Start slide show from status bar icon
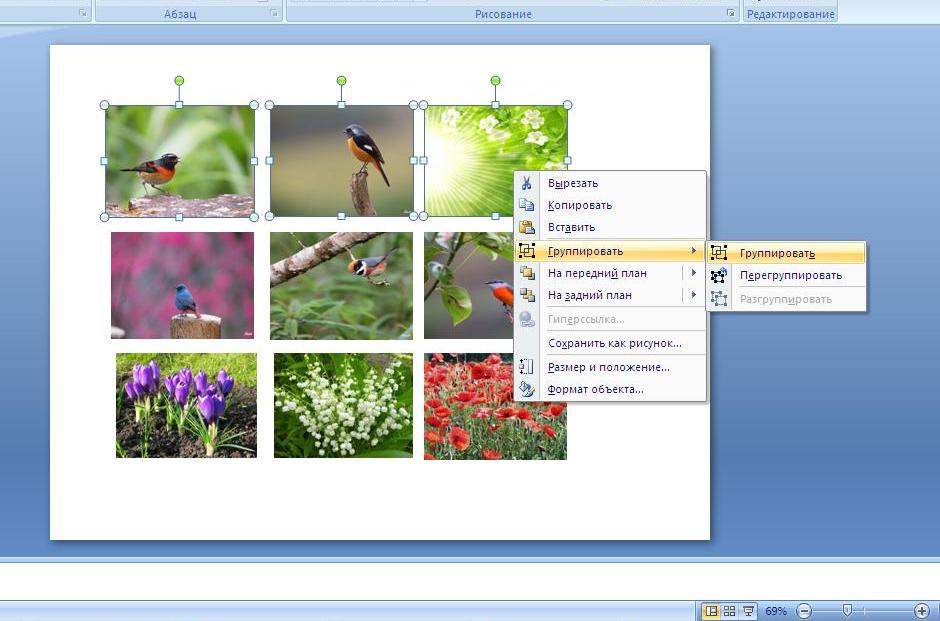This screenshot has width=940, height=621. (x=748, y=611)
